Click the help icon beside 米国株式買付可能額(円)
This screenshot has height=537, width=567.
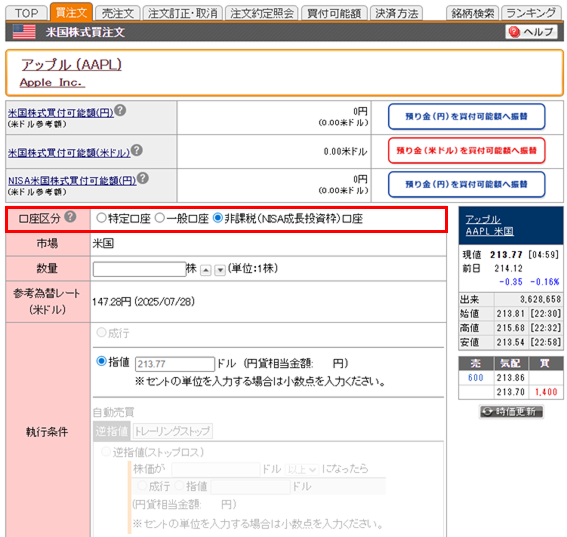(120, 110)
